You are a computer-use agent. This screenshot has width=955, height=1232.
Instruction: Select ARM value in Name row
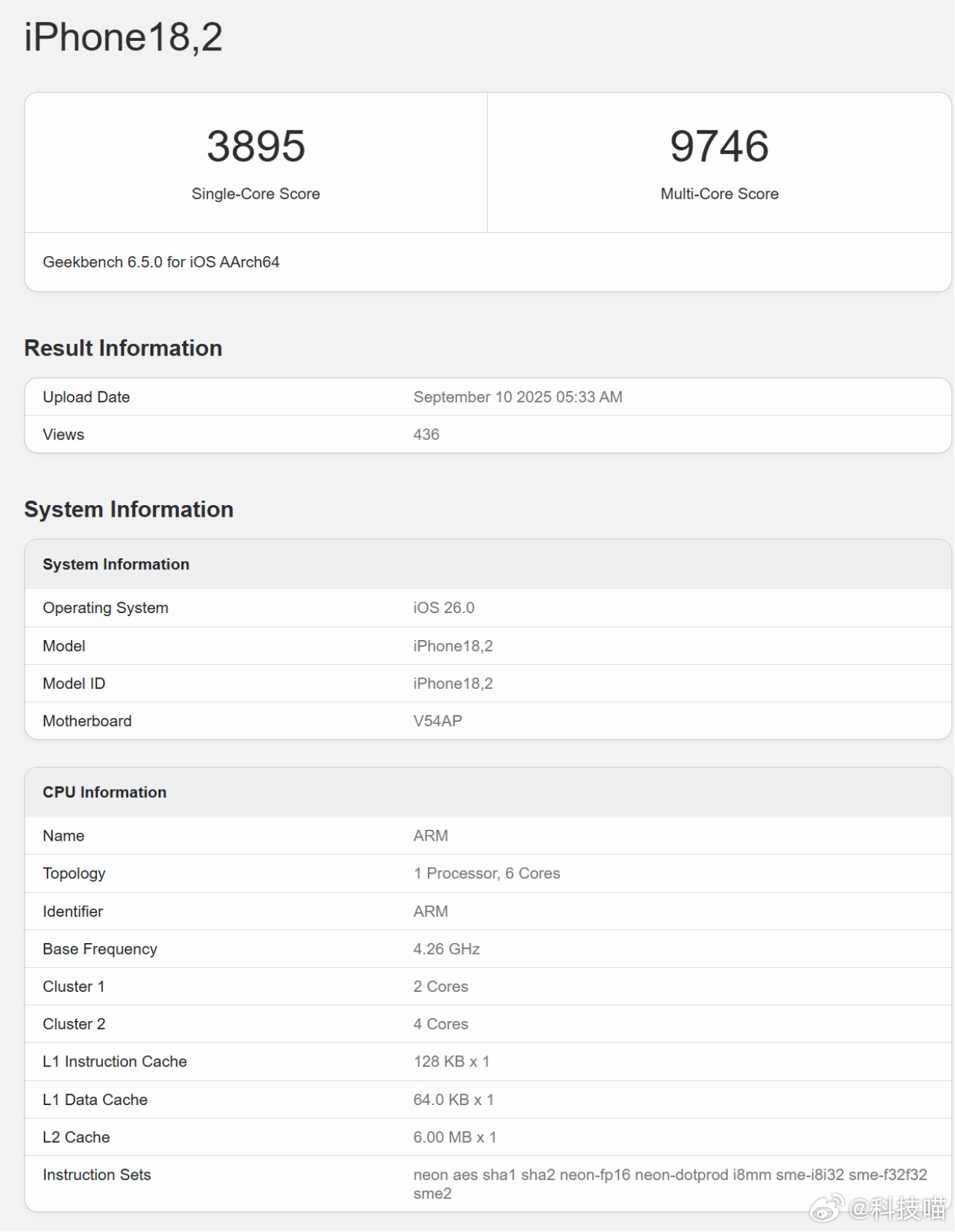tap(431, 836)
